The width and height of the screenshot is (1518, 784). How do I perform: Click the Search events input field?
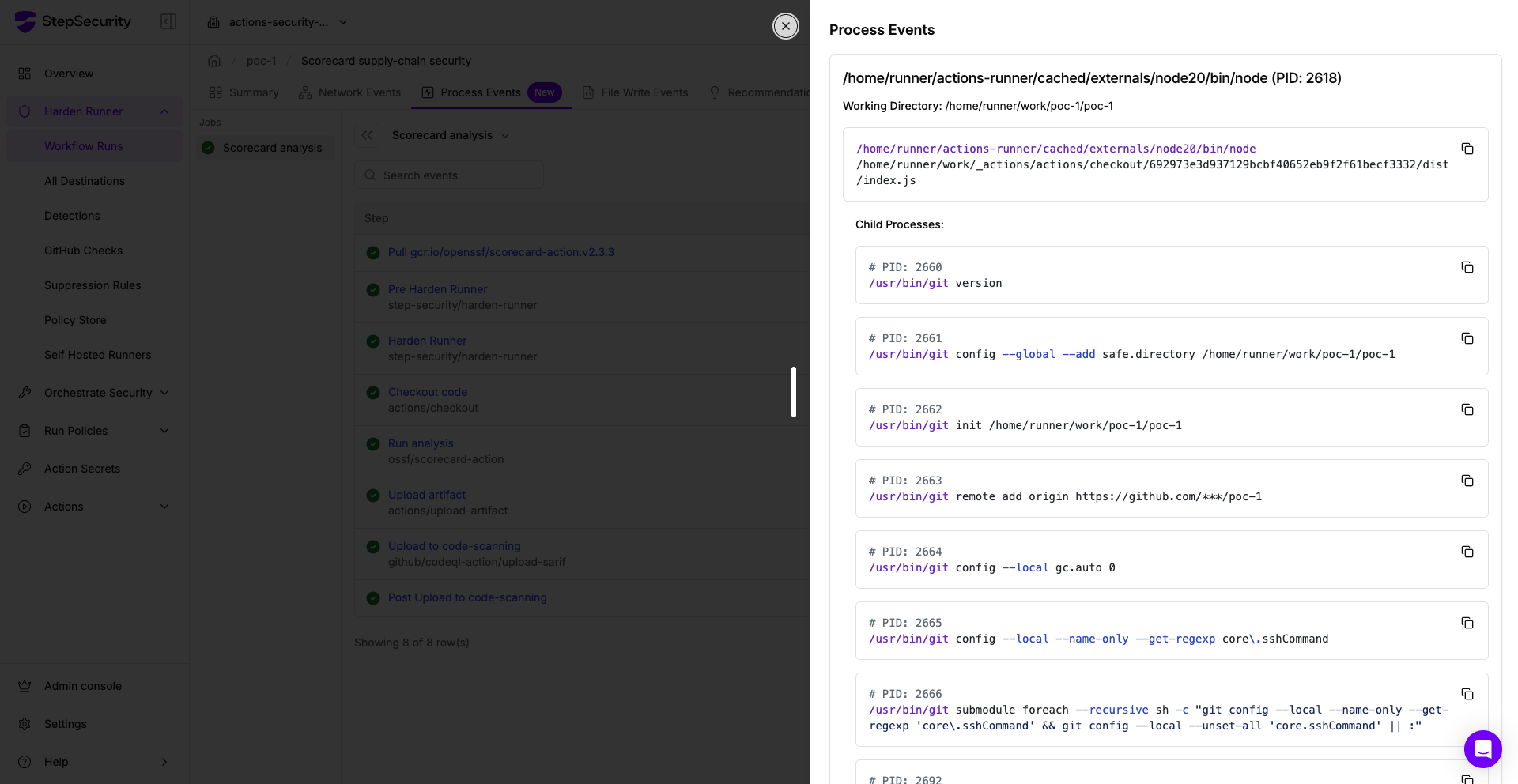coord(449,175)
